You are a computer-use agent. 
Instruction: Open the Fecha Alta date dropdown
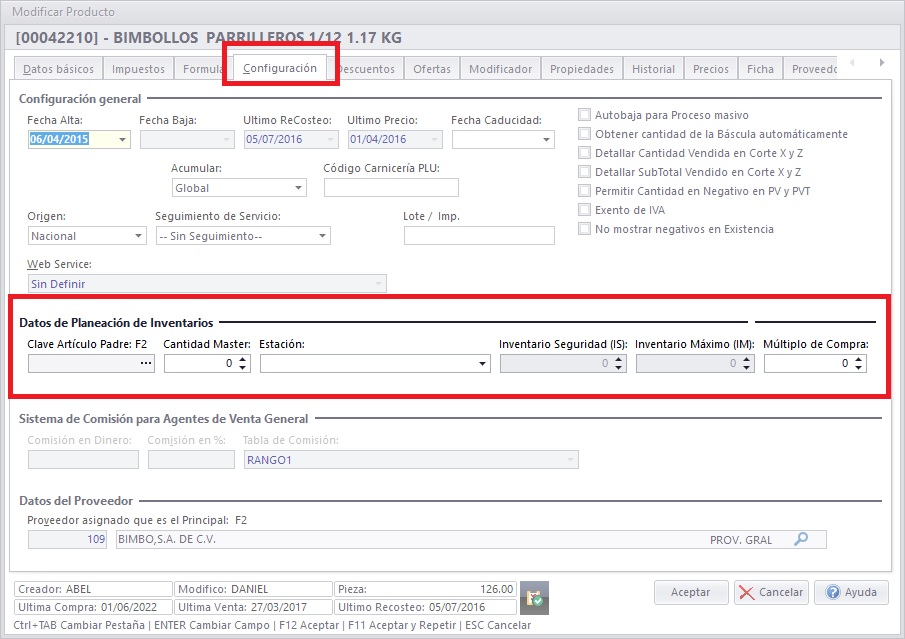click(123, 140)
